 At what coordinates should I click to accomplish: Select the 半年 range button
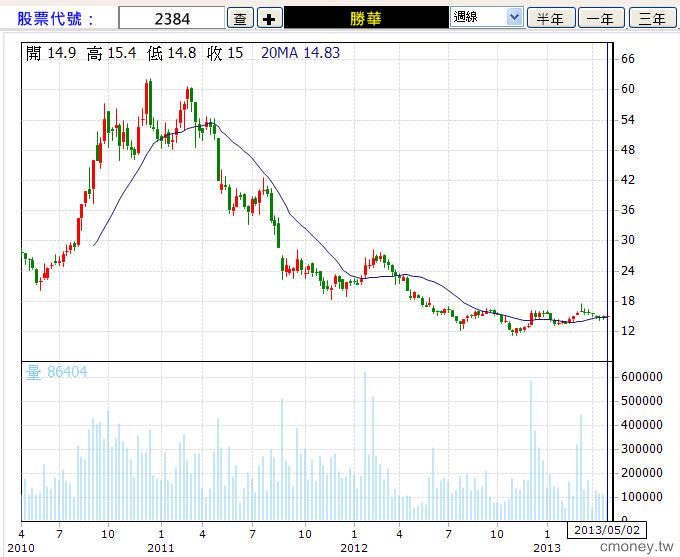coord(551,19)
